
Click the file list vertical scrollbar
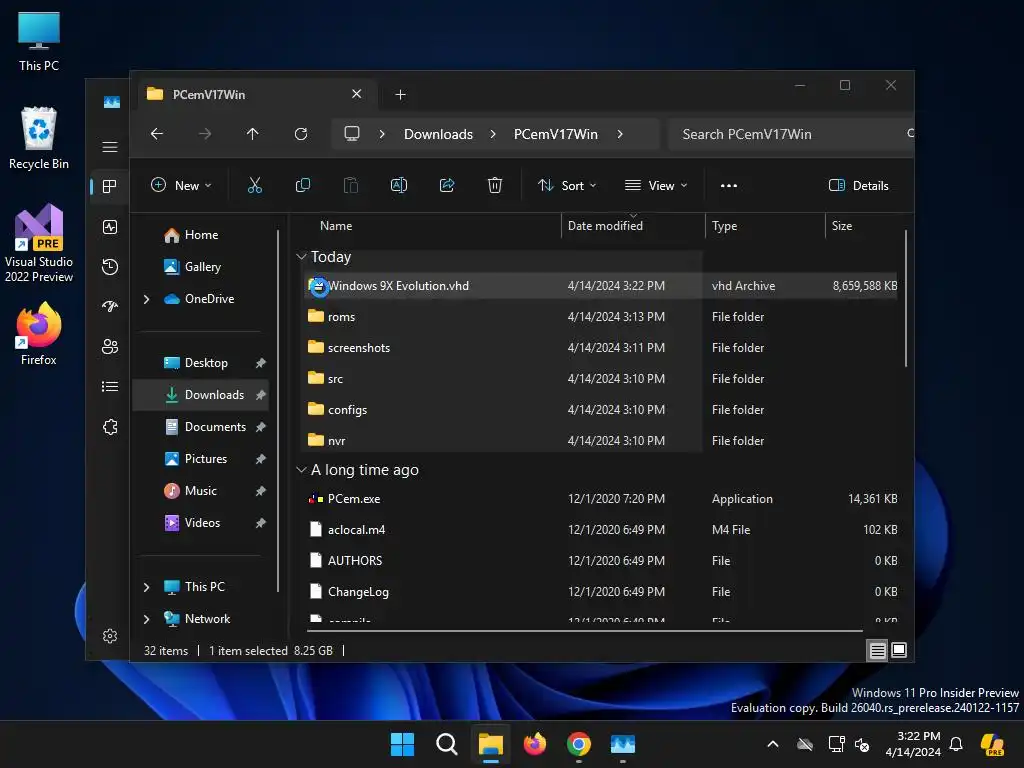tap(906, 298)
